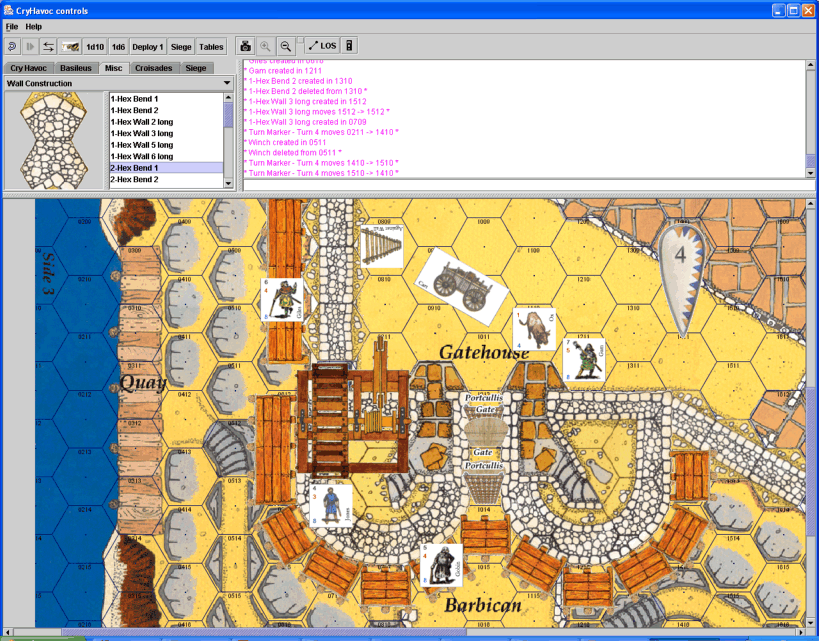The height and width of the screenshot is (641, 819).
Task: Roll the 1d6 die button
Action: pos(119,46)
